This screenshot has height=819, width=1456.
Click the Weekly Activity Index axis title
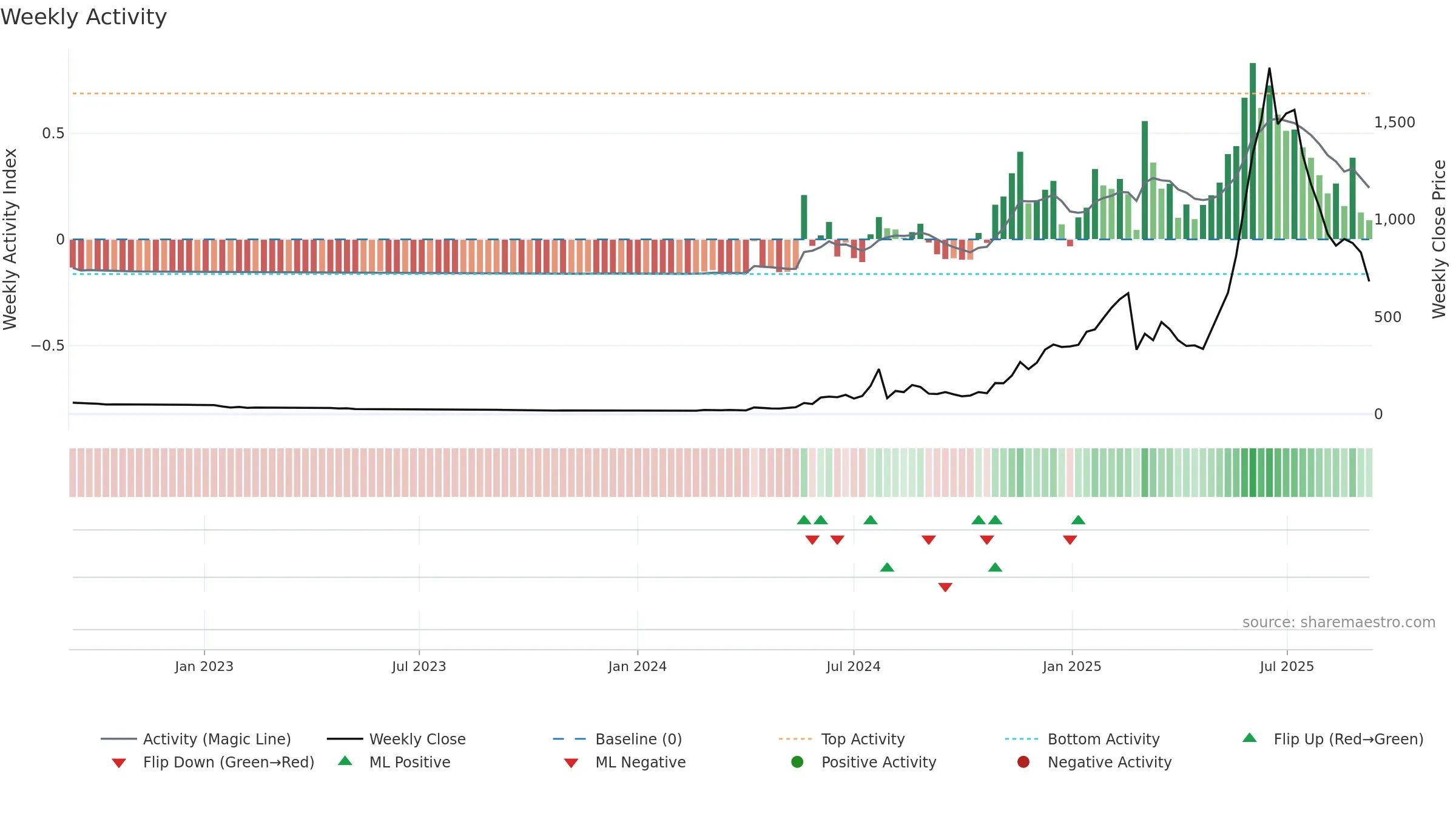(x=10, y=239)
